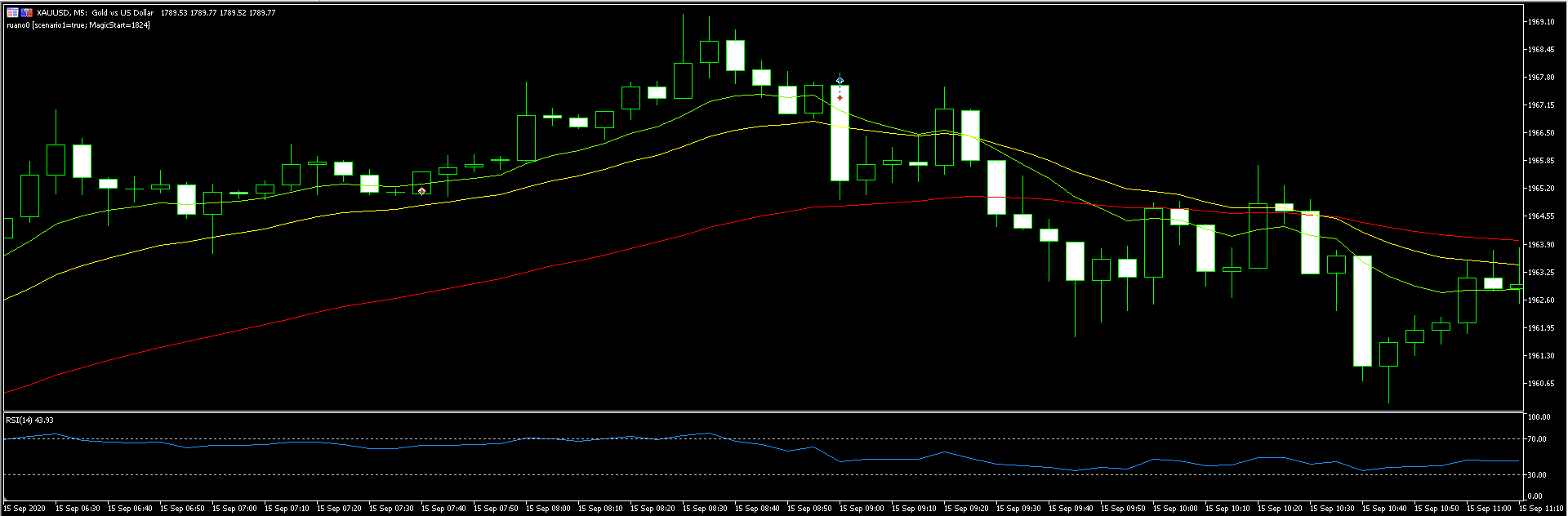Click the 1967.15 price scale label
The height and width of the screenshot is (516, 1568).
(x=1541, y=105)
